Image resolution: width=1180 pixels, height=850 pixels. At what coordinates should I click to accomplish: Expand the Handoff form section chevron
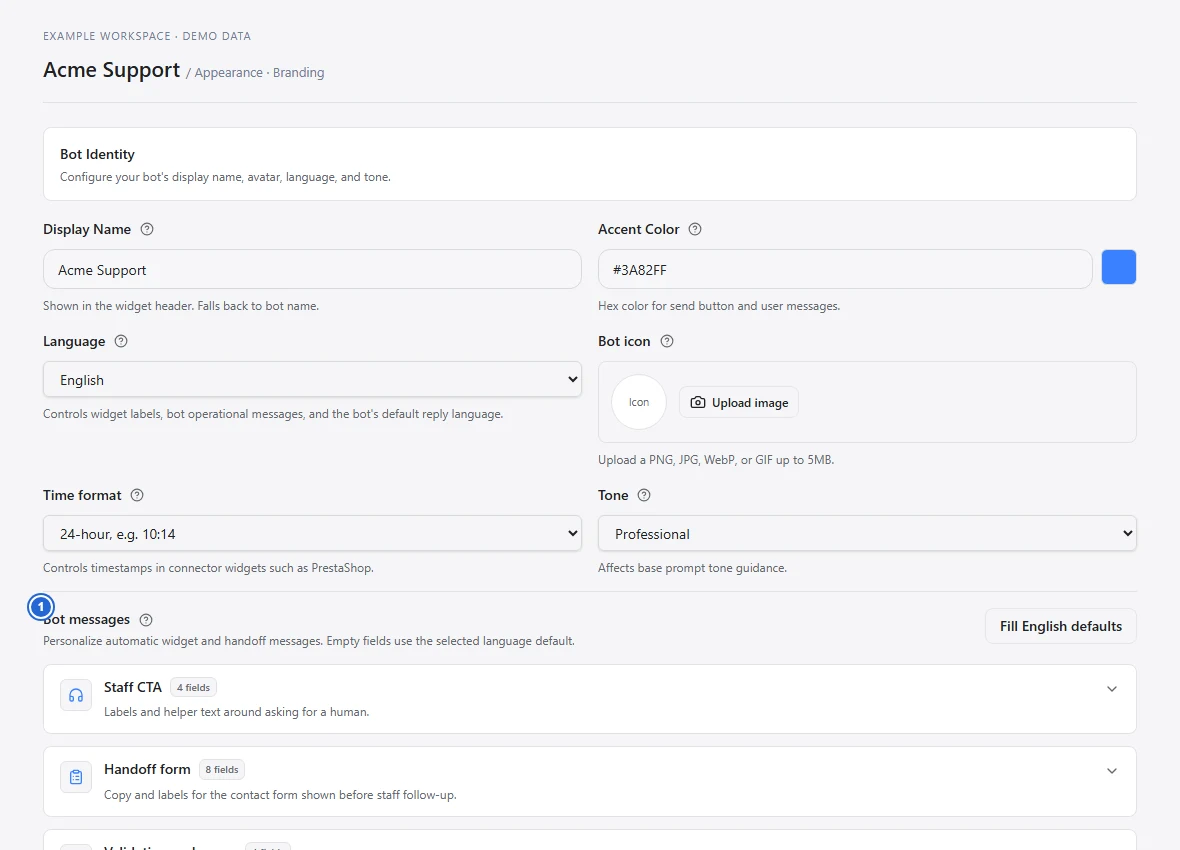[1112, 771]
